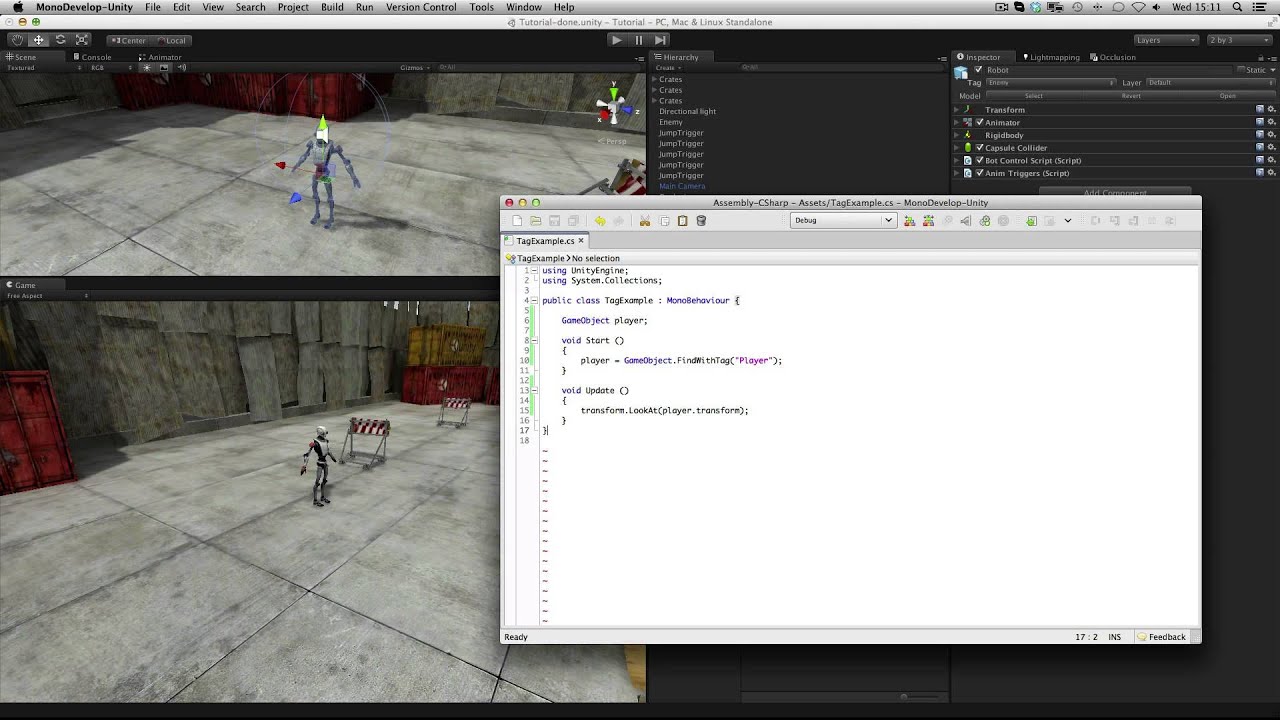The image size is (1280, 720).
Task: Click Copy icon in MonoDevelop toolbar
Action: click(x=664, y=221)
